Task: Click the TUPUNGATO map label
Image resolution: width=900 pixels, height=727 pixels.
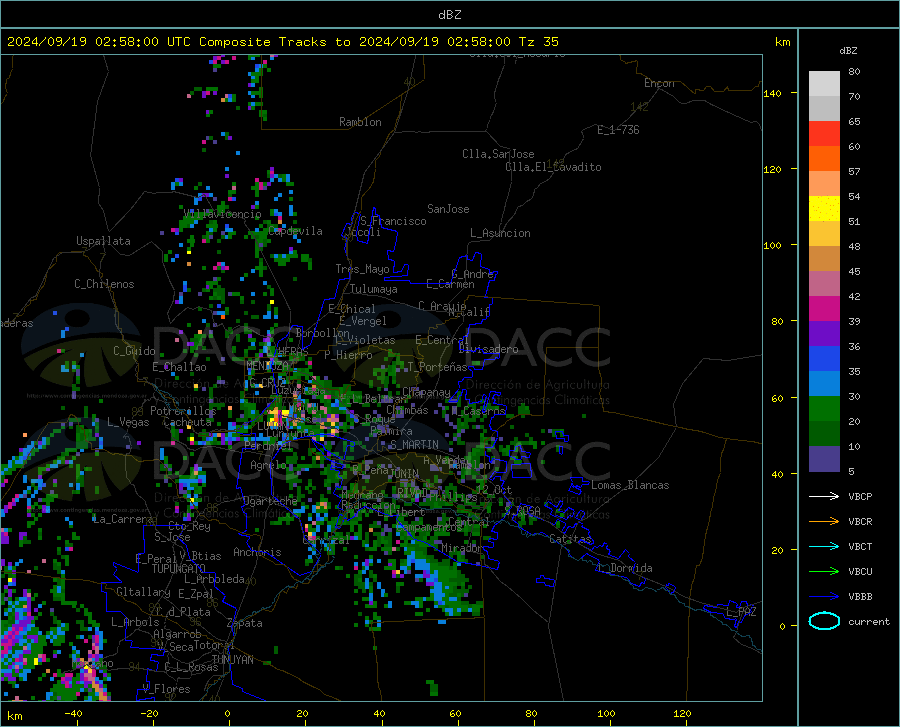Action: click(179, 569)
